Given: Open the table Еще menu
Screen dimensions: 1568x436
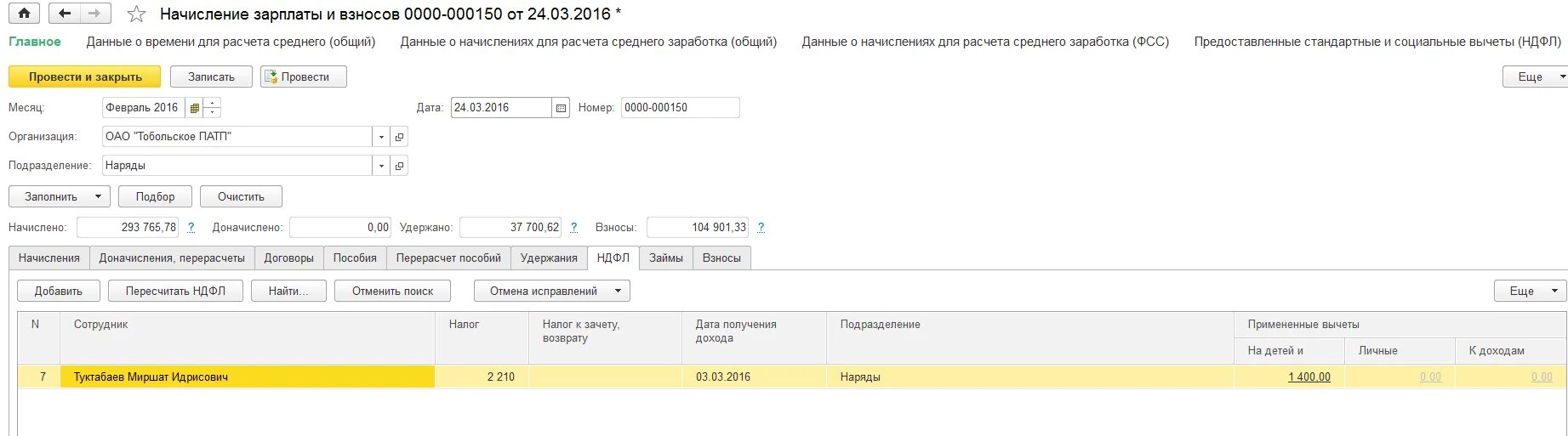Looking at the screenshot, I should pyautogui.click(x=1530, y=291).
